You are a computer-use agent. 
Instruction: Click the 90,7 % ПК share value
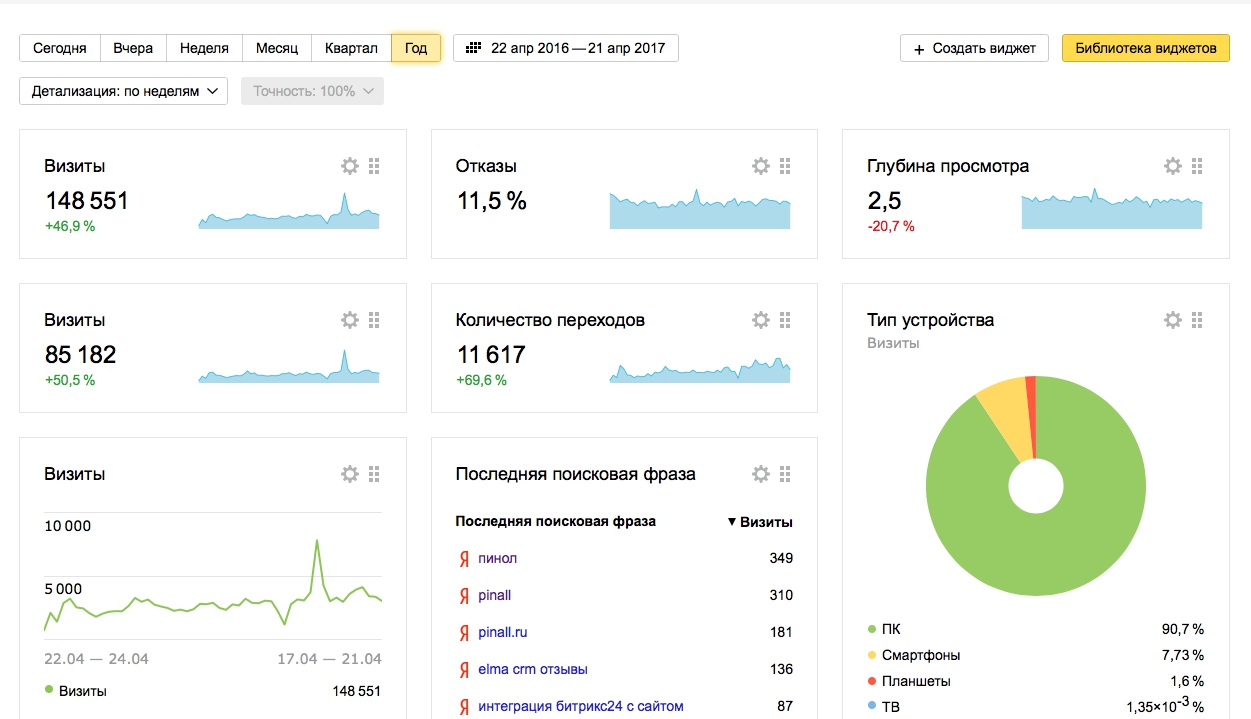1183,629
